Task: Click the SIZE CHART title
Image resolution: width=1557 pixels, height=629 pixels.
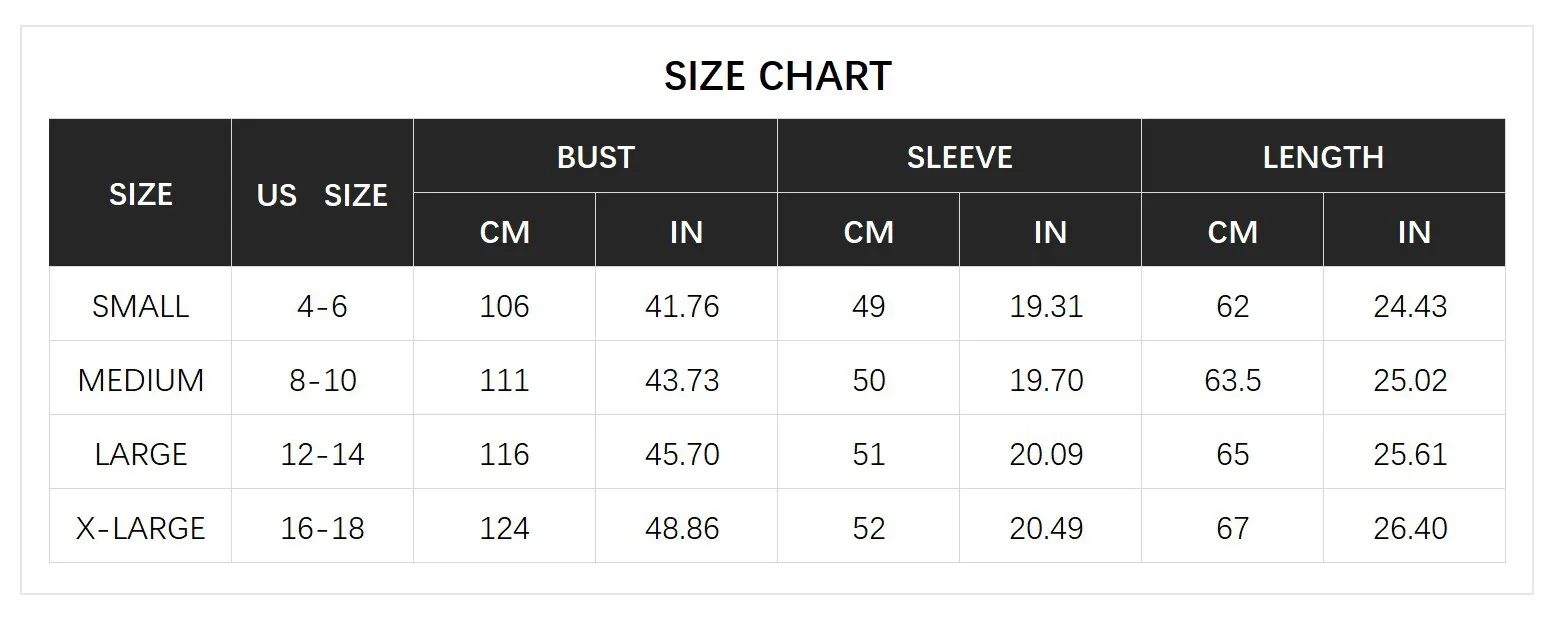Action: coord(777,77)
